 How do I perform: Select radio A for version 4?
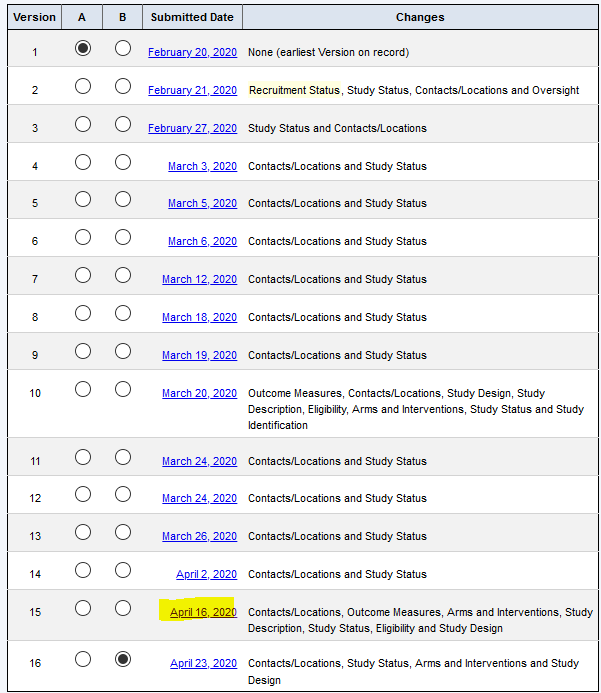coord(83,162)
